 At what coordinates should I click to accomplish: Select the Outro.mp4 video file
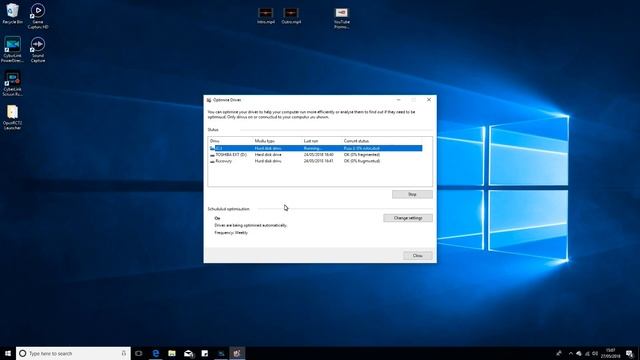point(291,16)
